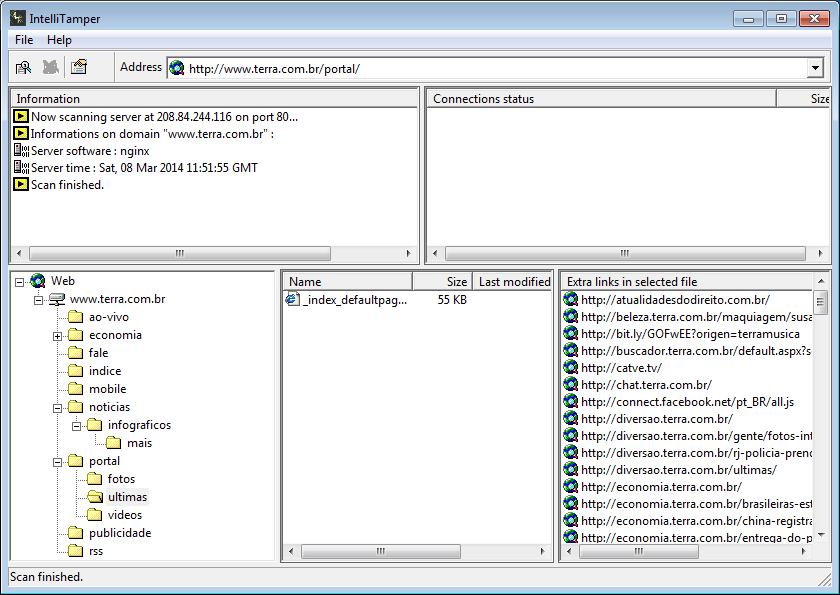Select http://diversao.terra.com.br/ultimas/ link
Image resolution: width=840 pixels, height=595 pixels.
pos(679,470)
